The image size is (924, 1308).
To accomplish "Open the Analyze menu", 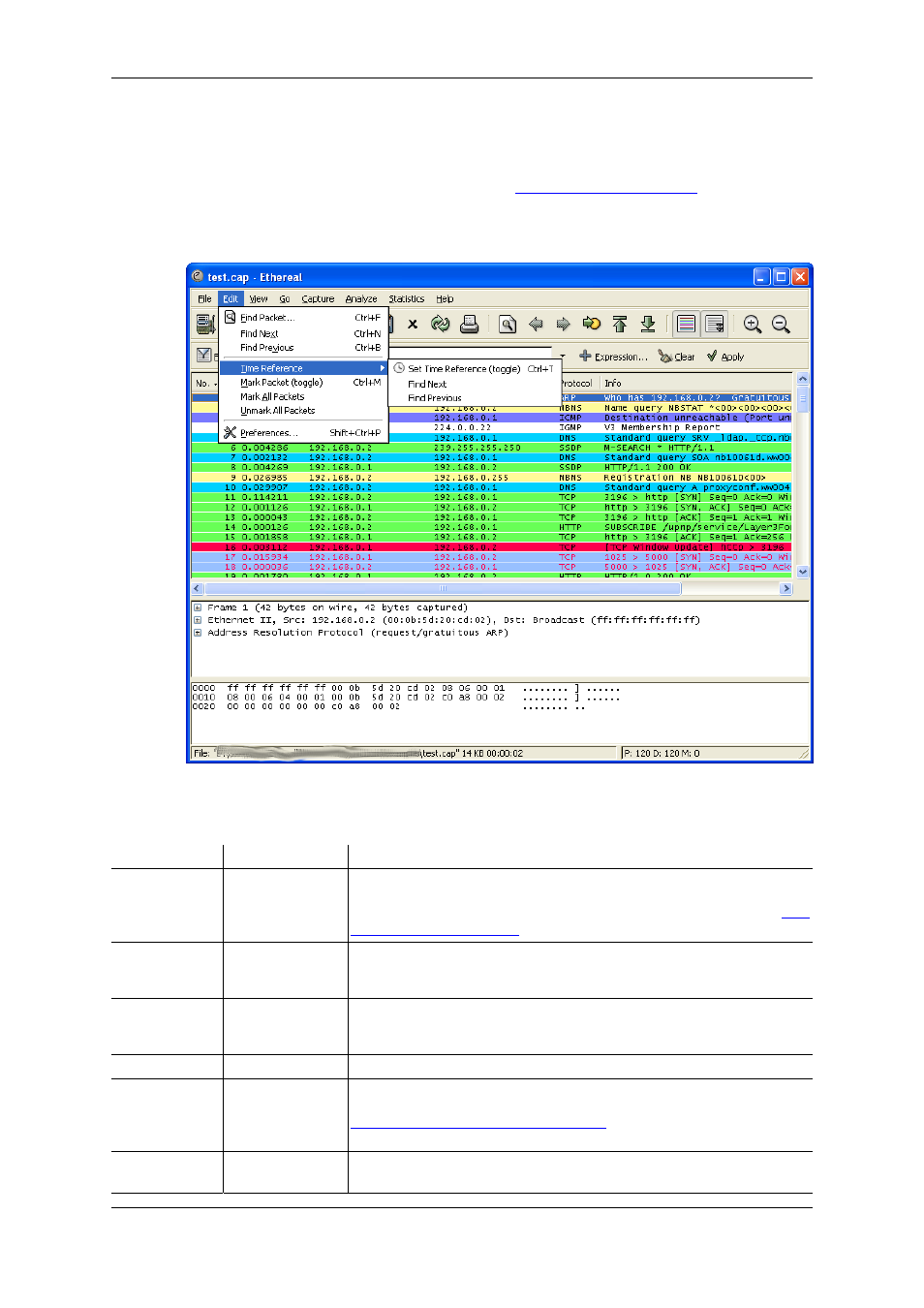I will pyautogui.click(x=361, y=298).
